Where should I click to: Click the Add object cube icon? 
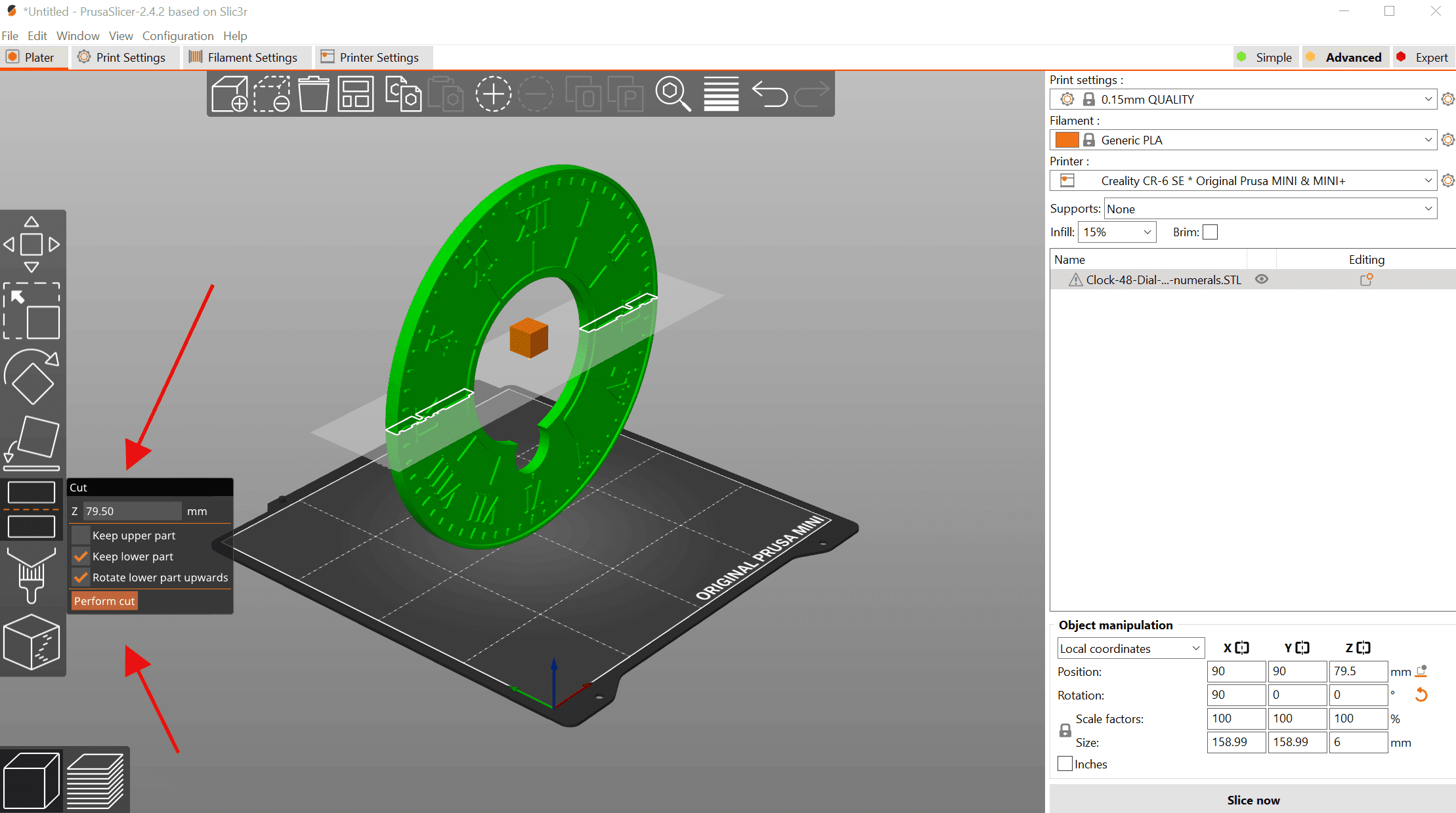point(229,94)
